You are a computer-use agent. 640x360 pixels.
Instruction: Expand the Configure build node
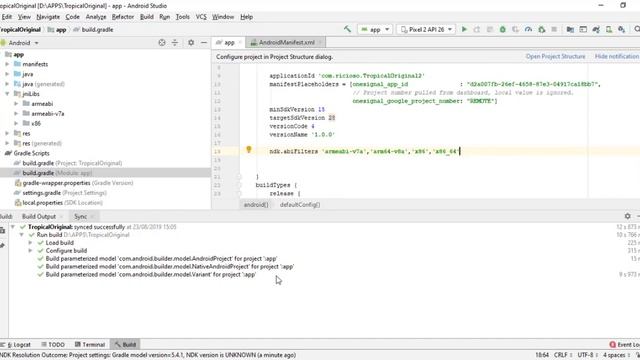pos(30,251)
